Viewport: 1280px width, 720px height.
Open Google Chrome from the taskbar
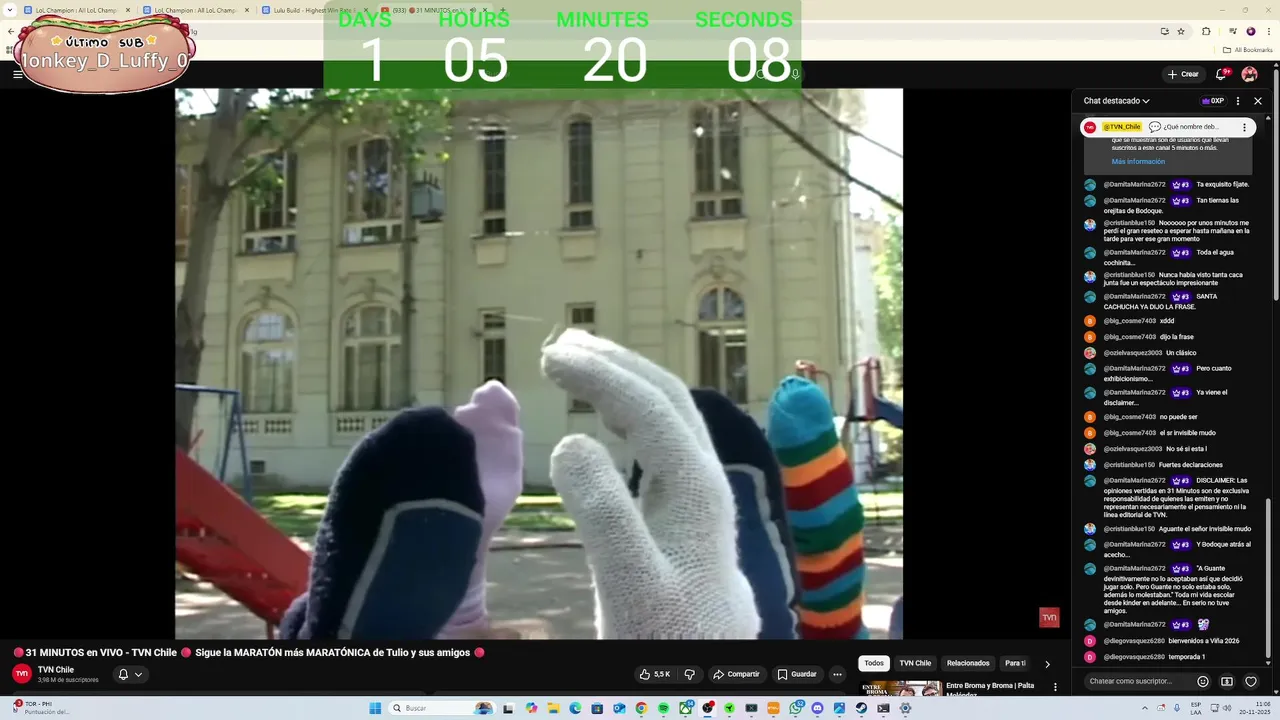[x=641, y=708]
